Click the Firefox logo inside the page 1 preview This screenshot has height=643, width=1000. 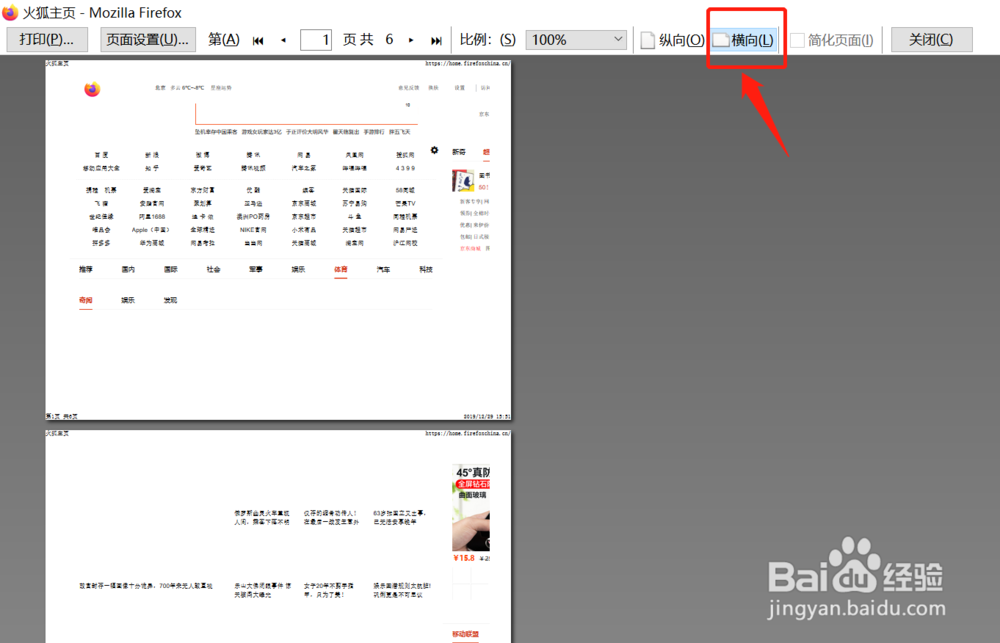[x=92, y=89]
